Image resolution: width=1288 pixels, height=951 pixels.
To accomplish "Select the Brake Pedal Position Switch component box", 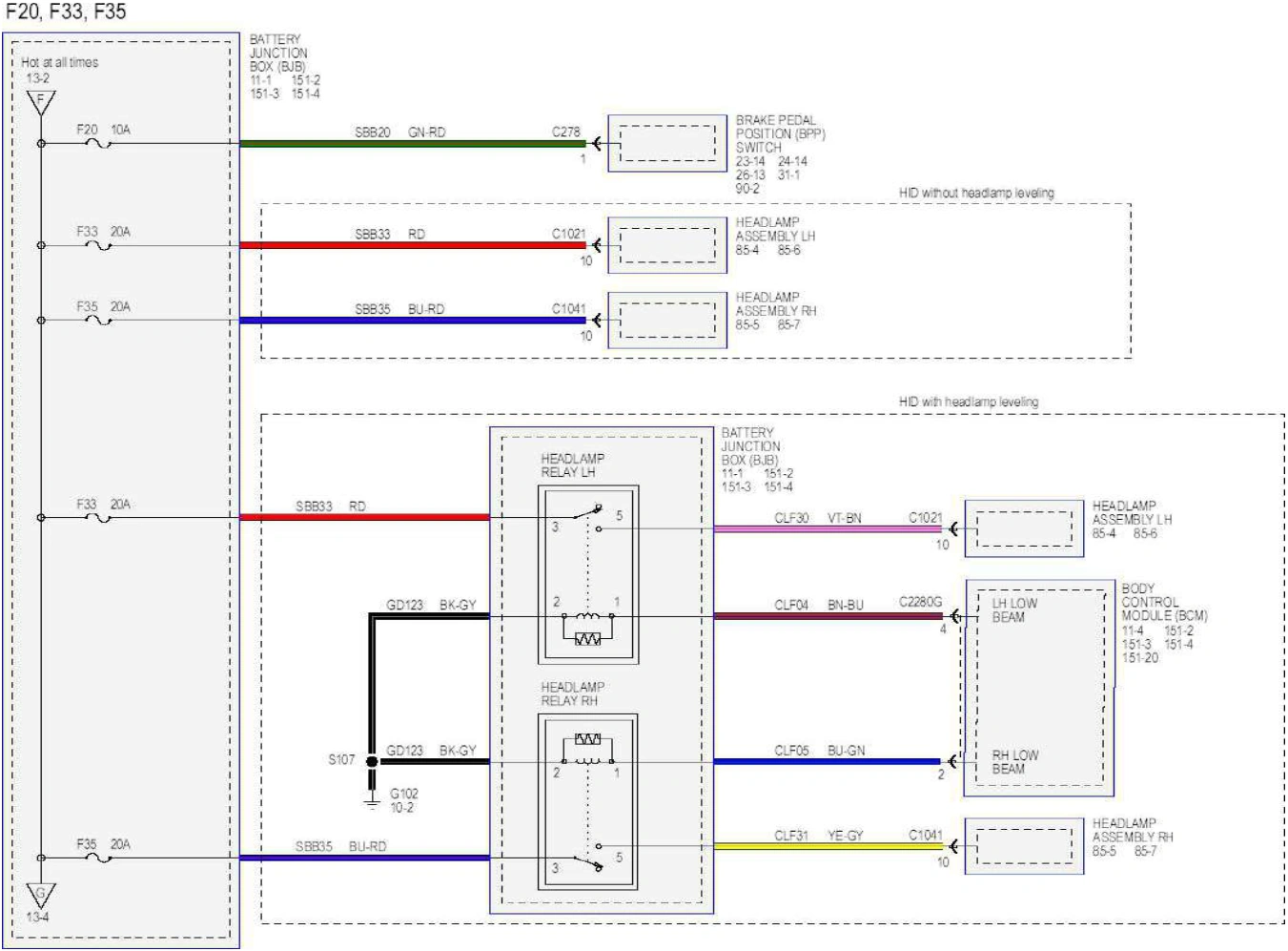I will [x=667, y=144].
